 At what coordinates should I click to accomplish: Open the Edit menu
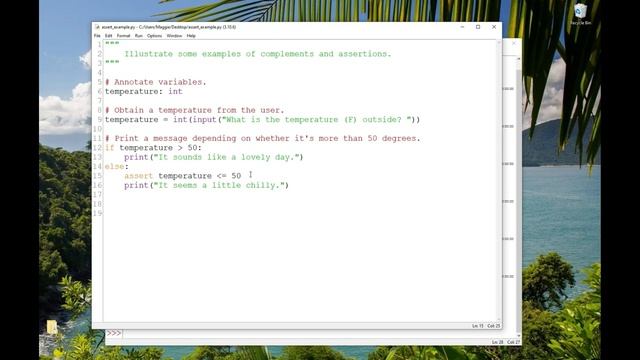108,36
